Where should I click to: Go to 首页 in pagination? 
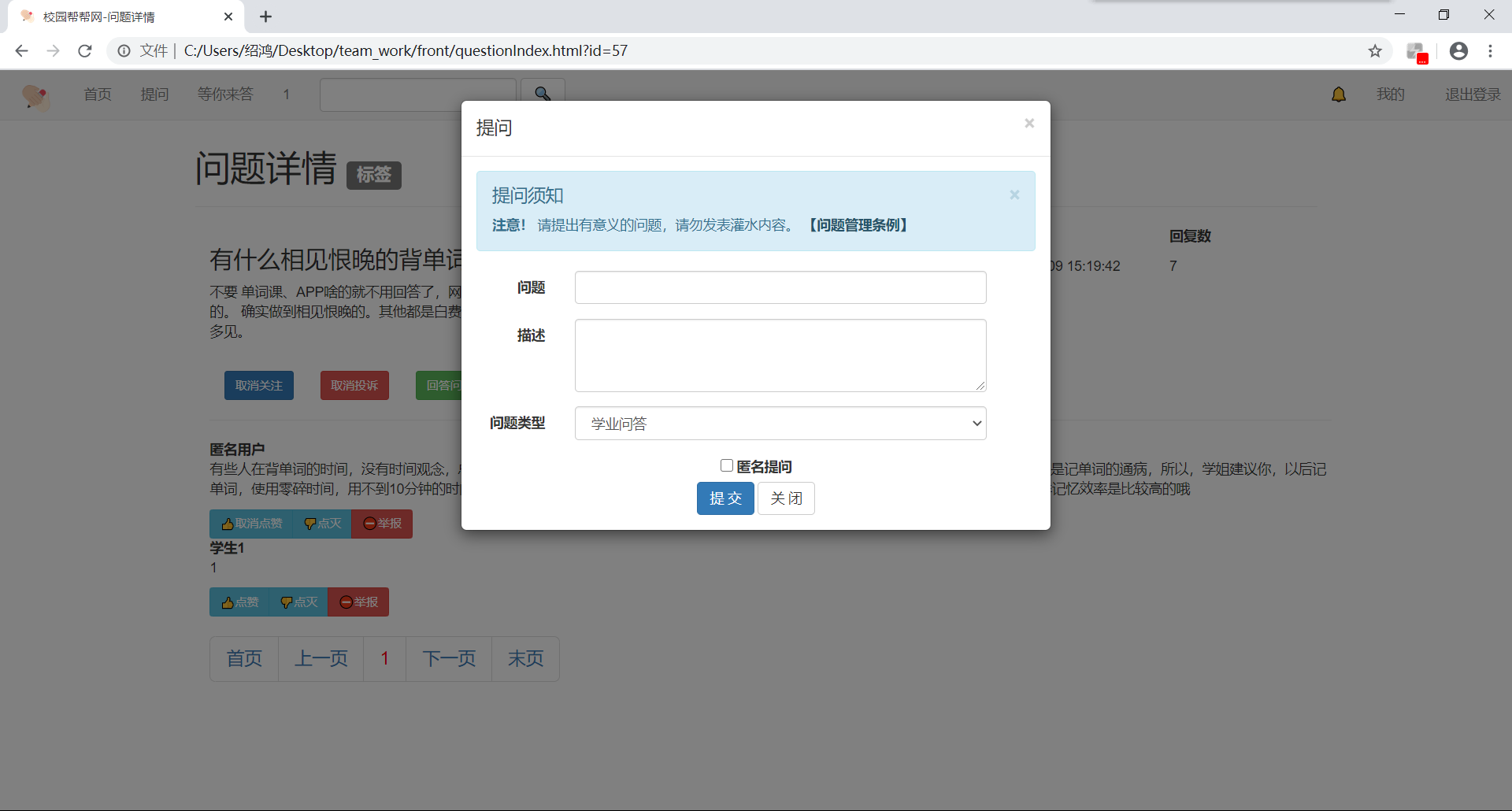point(244,659)
